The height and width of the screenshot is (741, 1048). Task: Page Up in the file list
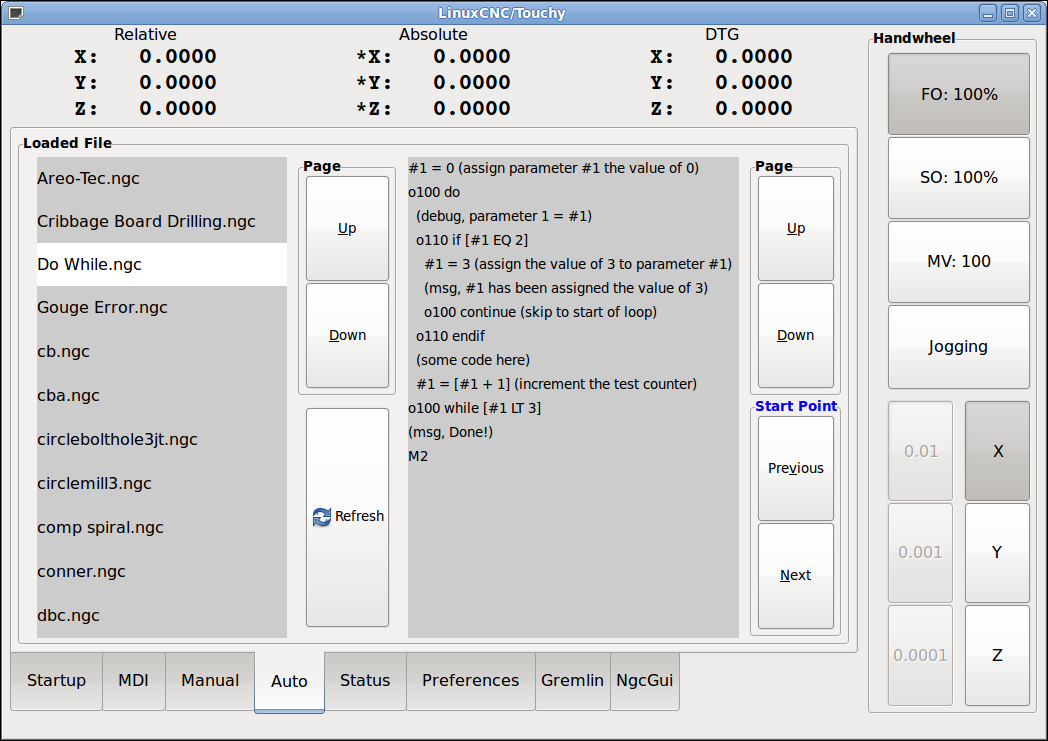pyautogui.click(x=348, y=229)
